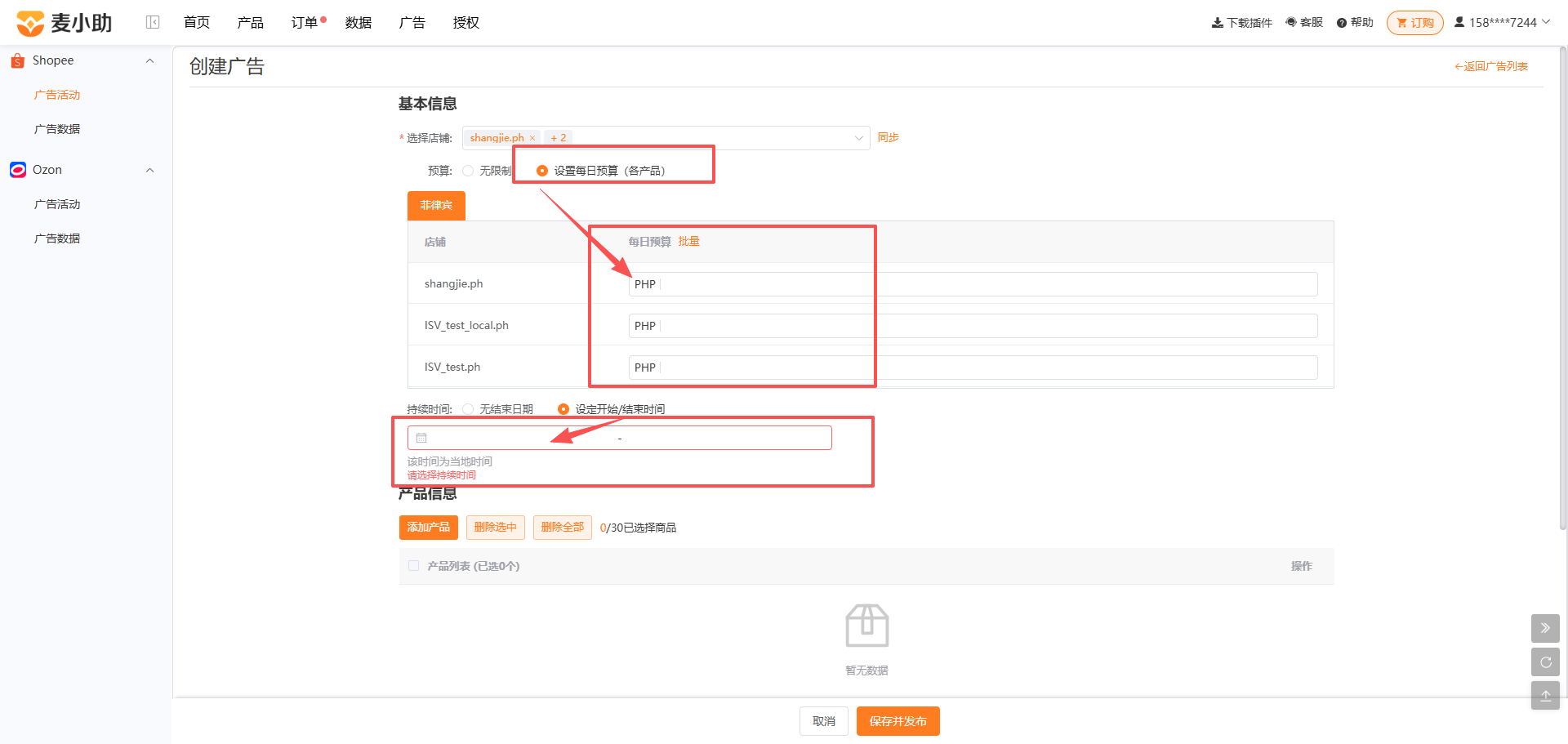
Task: Click the 订购 button
Action: pos(1415,23)
